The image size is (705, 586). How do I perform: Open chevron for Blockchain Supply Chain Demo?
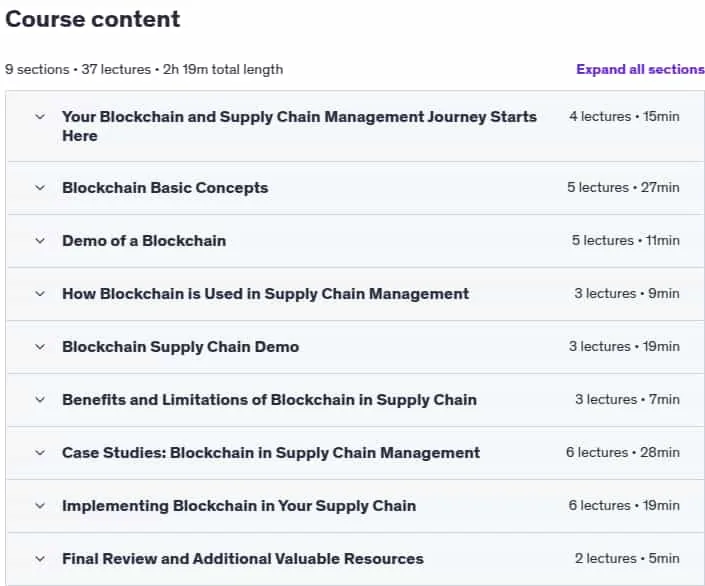coord(40,347)
